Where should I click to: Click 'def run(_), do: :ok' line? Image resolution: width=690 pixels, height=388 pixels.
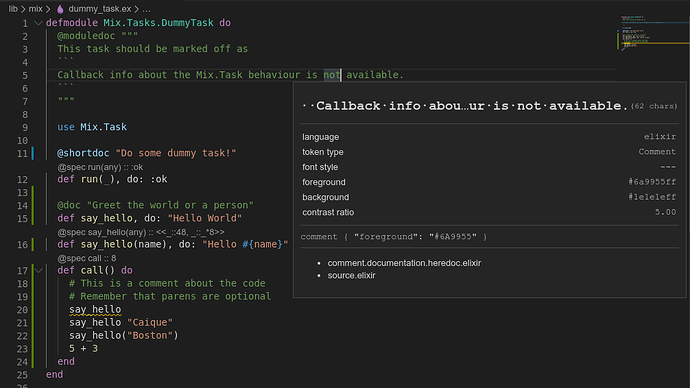pyautogui.click(x=112, y=179)
